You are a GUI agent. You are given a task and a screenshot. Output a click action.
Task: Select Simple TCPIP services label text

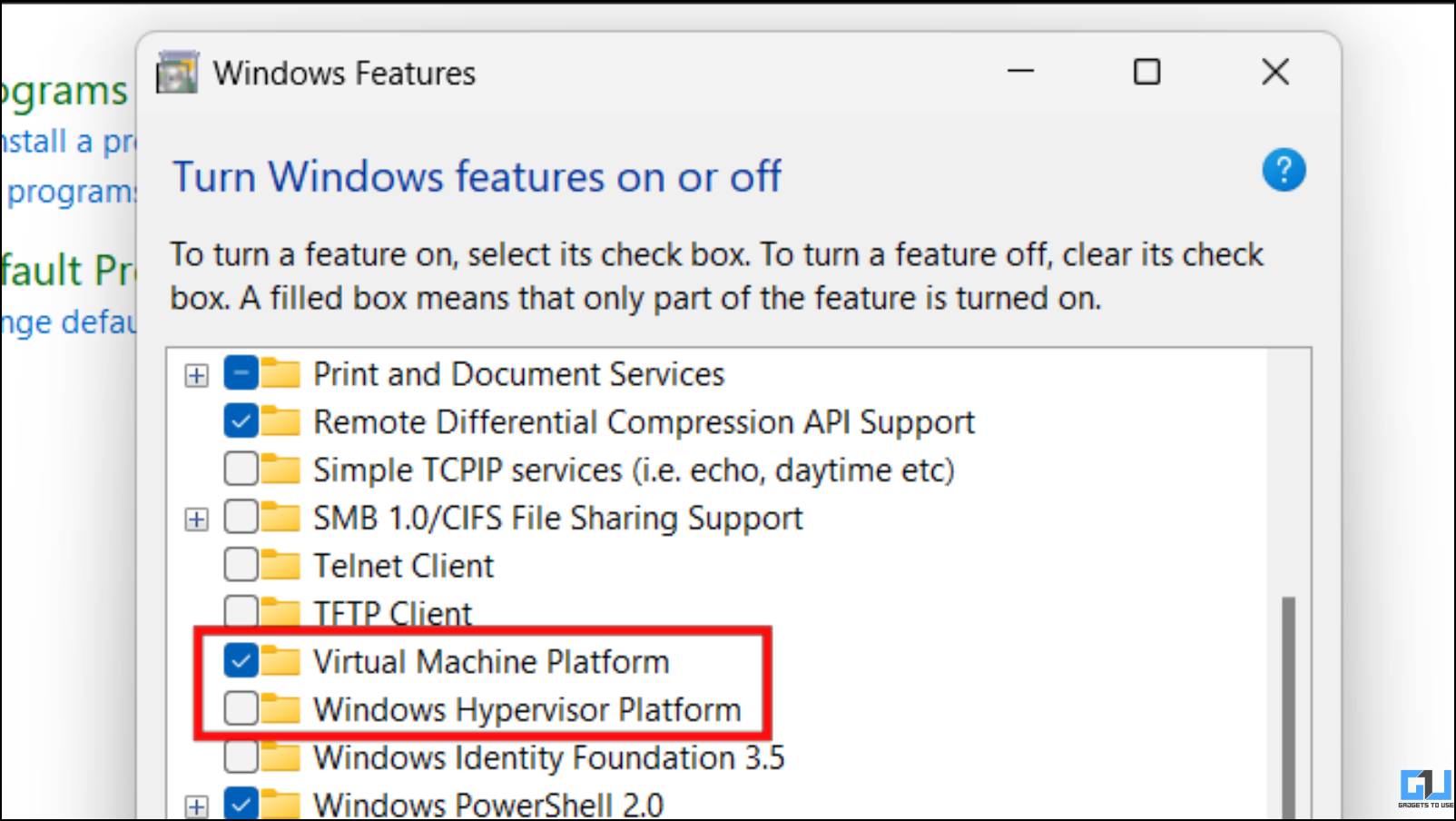click(x=634, y=470)
